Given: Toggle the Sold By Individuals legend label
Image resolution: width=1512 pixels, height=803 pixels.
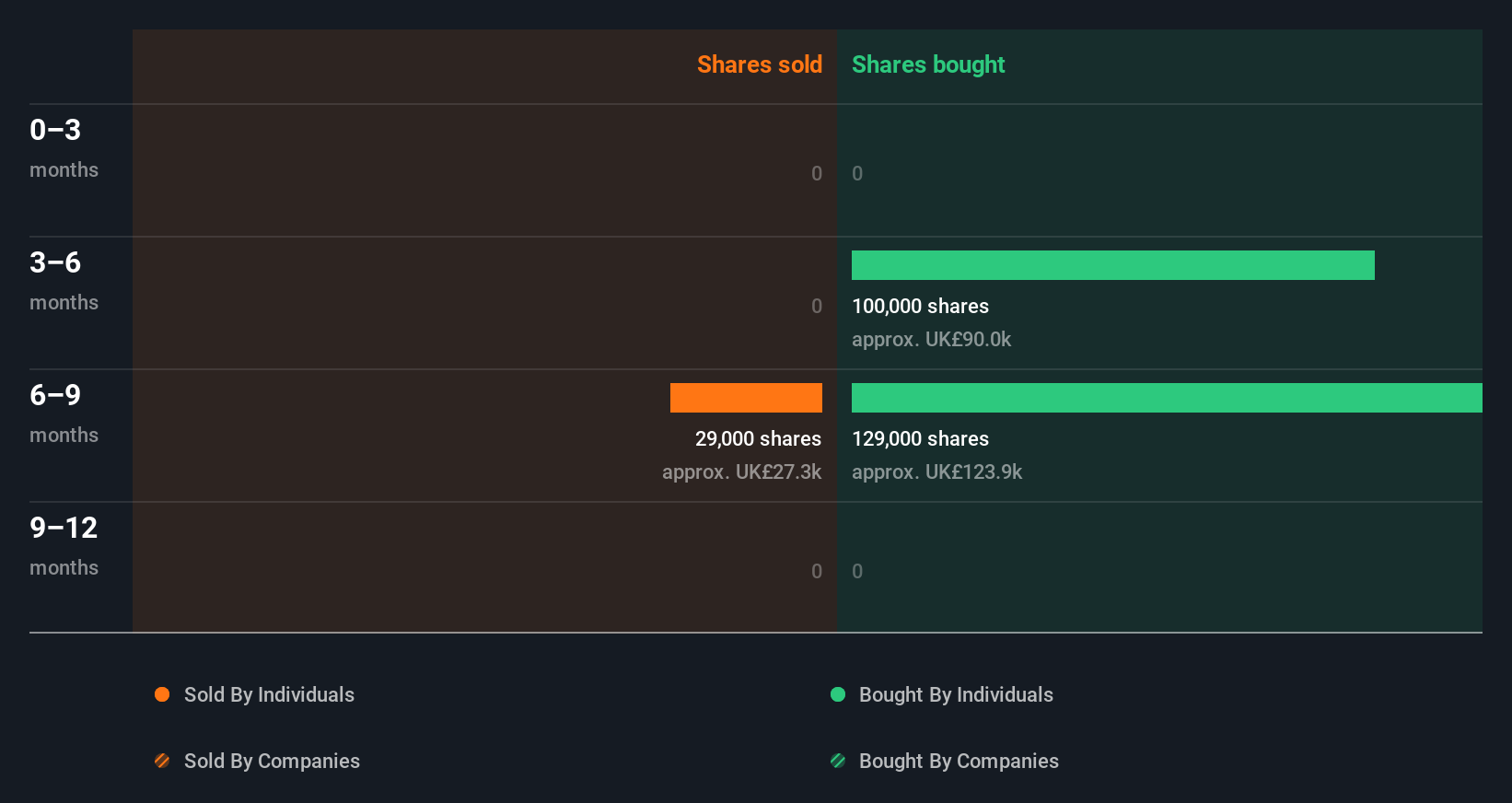Looking at the screenshot, I should pyautogui.click(x=269, y=695).
